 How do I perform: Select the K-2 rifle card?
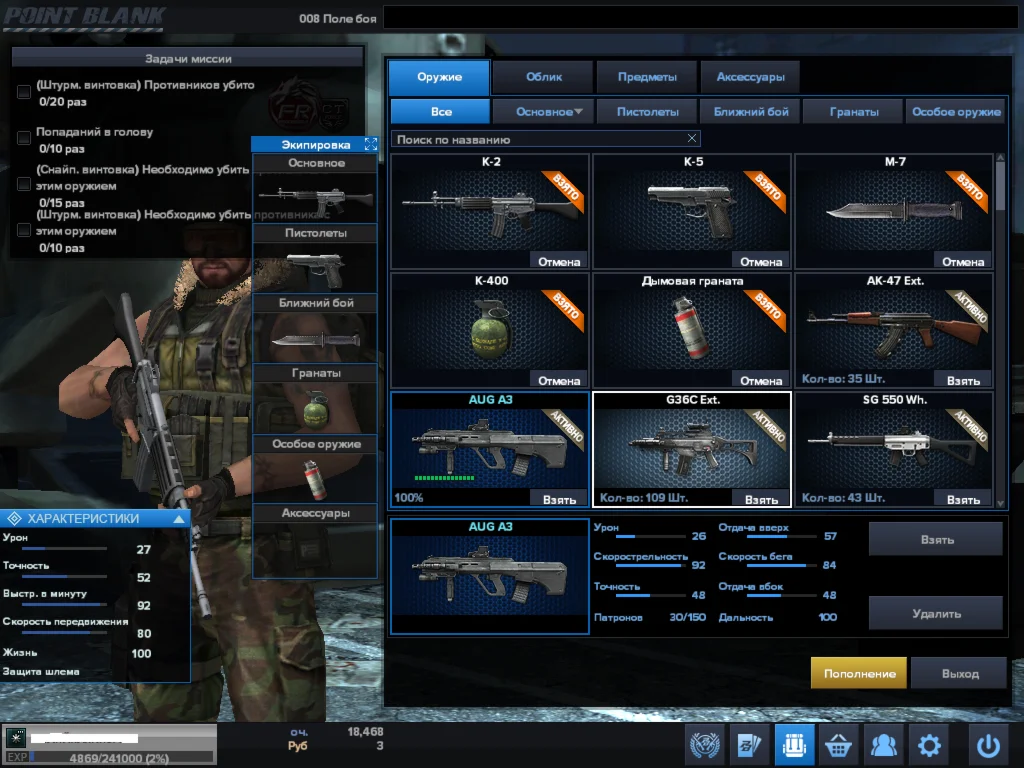tap(490, 211)
